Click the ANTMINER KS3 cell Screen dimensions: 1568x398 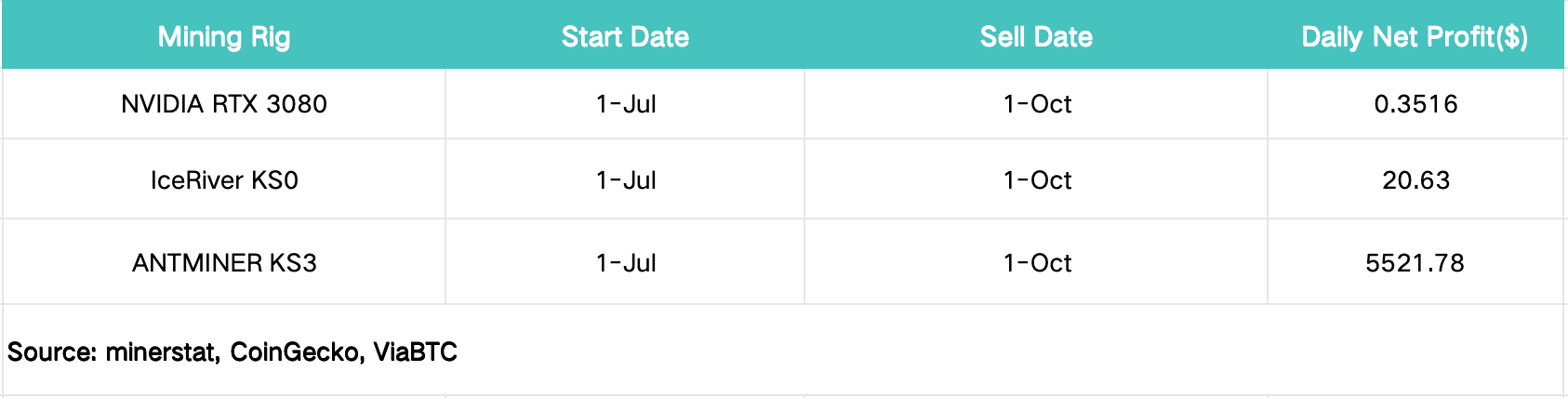click(224, 263)
